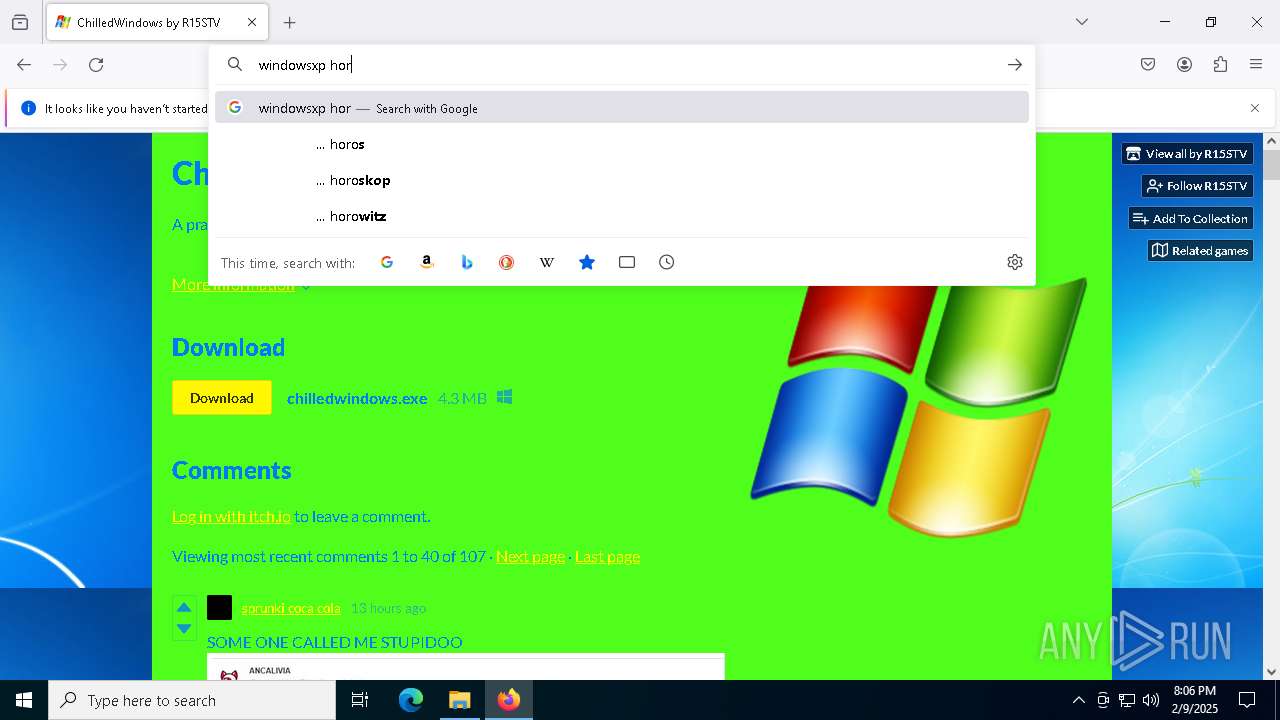The image size is (1280, 720).
Task: Open volume control in system tray
Action: (x=1151, y=700)
